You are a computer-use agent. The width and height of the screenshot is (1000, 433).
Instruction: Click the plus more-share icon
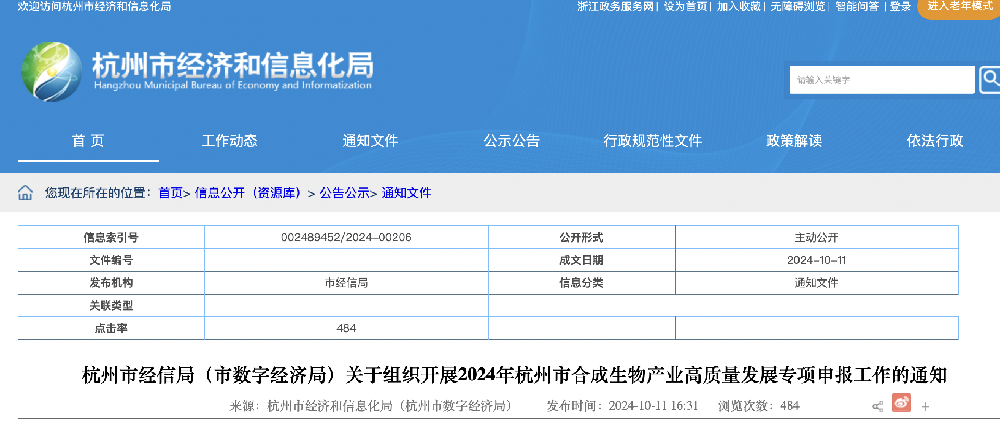click(925, 406)
